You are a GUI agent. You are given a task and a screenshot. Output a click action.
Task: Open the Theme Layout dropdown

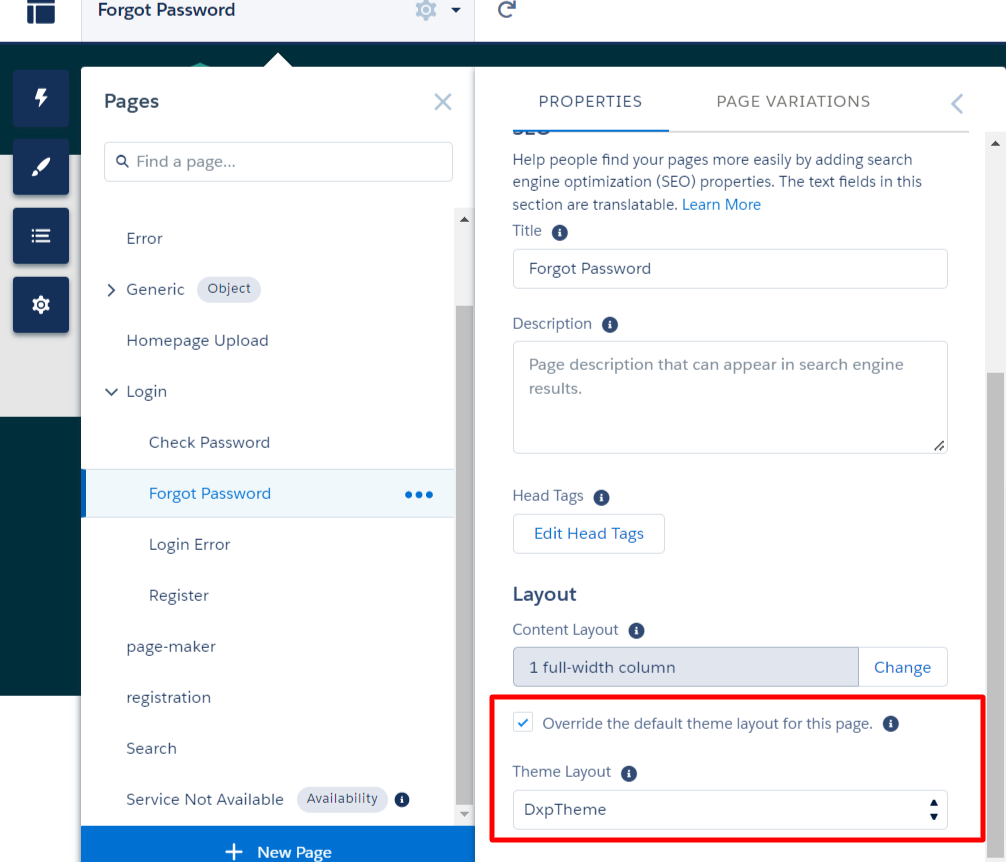730,810
